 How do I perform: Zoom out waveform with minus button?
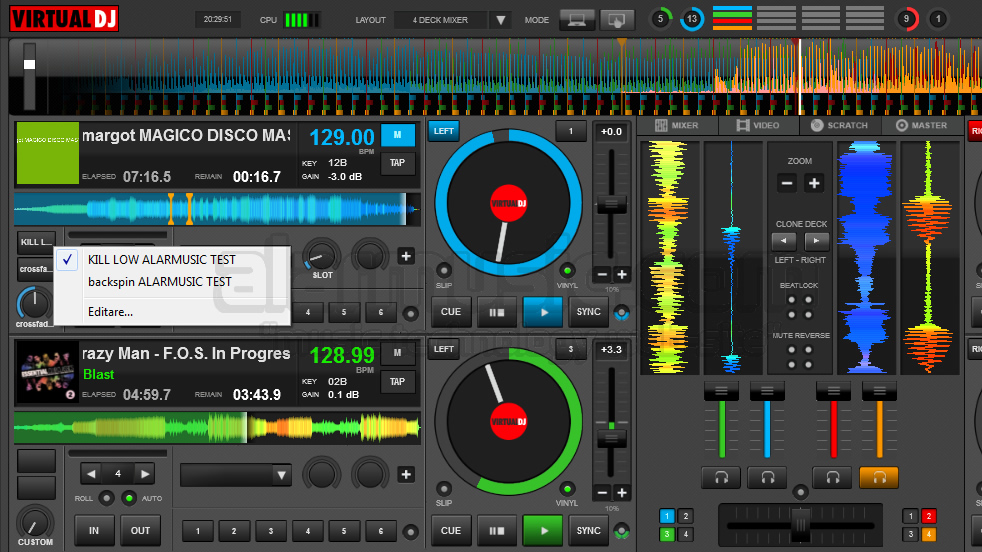787,184
